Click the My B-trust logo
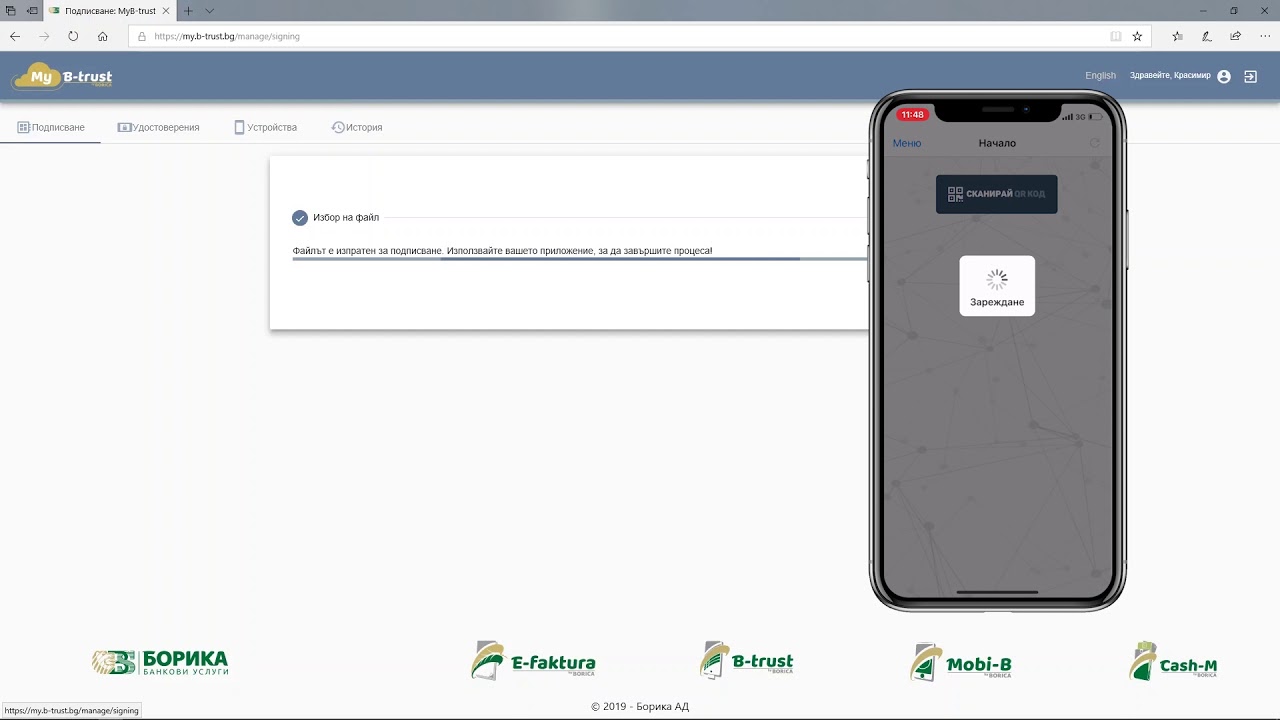The image size is (1280, 720). pyautogui.click(x=62, y=77)
